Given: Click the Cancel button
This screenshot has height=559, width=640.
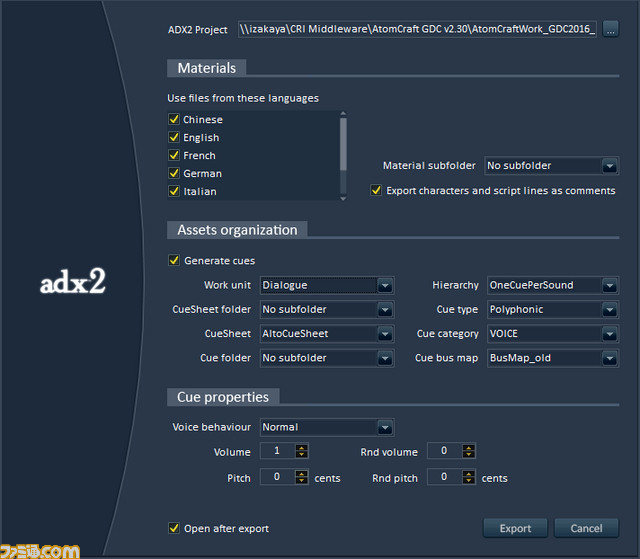Looking at the screenshot, I should click(586, 528).
